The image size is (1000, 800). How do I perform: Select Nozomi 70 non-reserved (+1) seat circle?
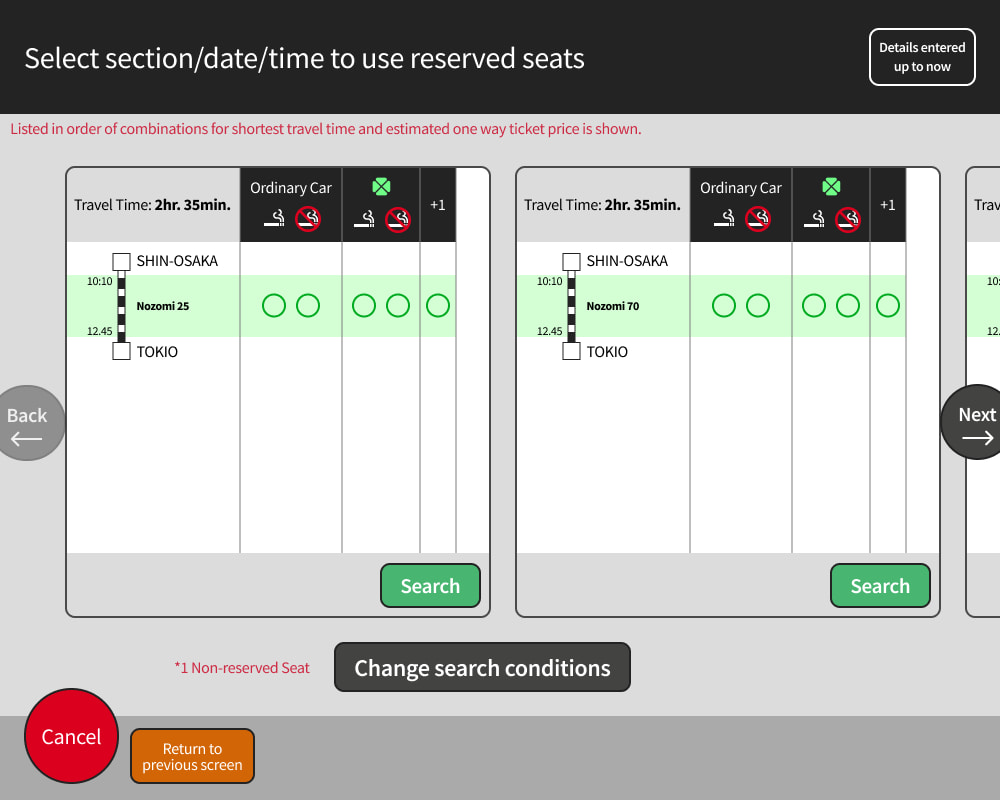click(x=888, y=306)
